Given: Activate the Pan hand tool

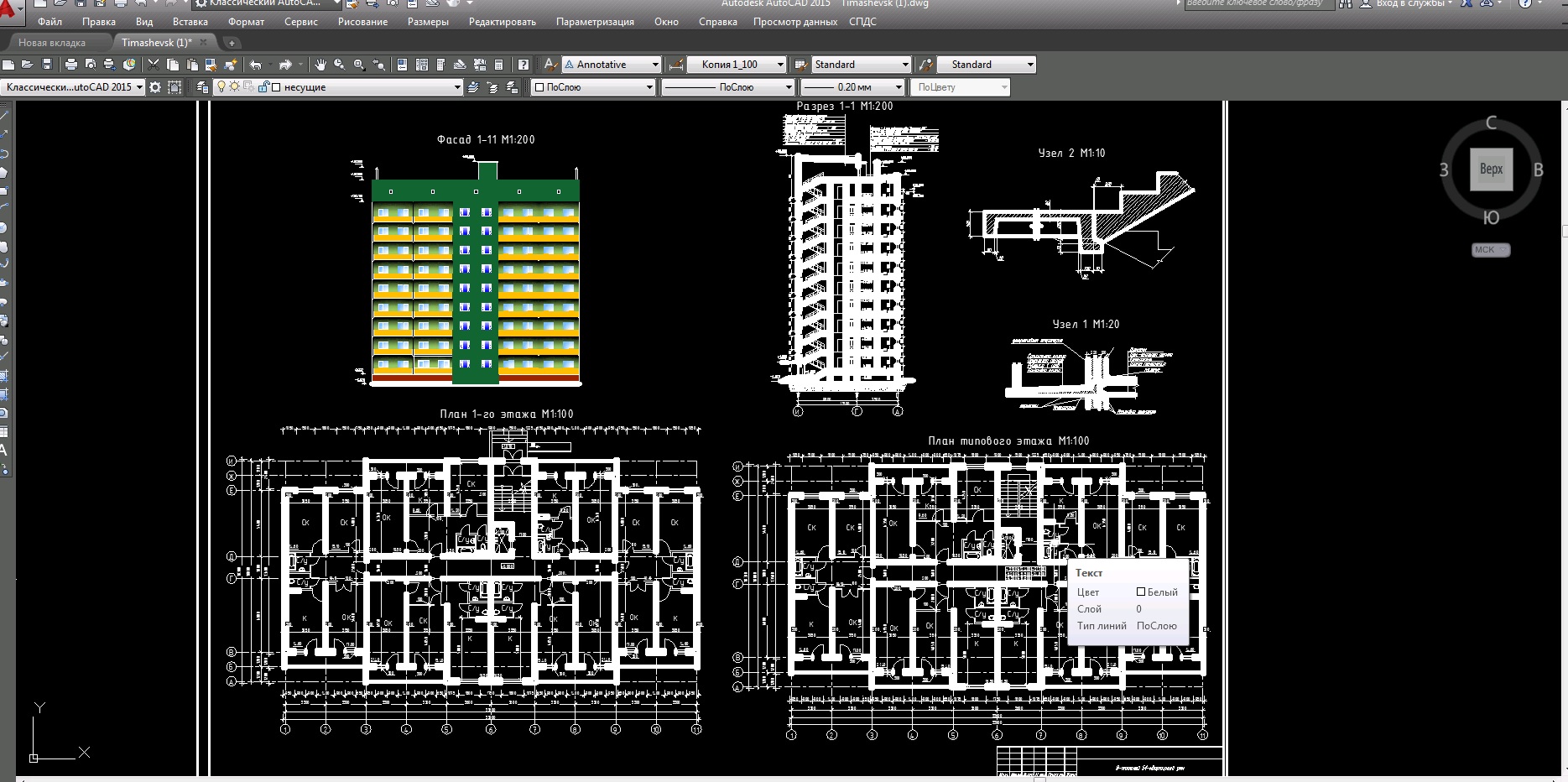Looking at the screenshot, I should pyautogui.click(x=320, y=64).
